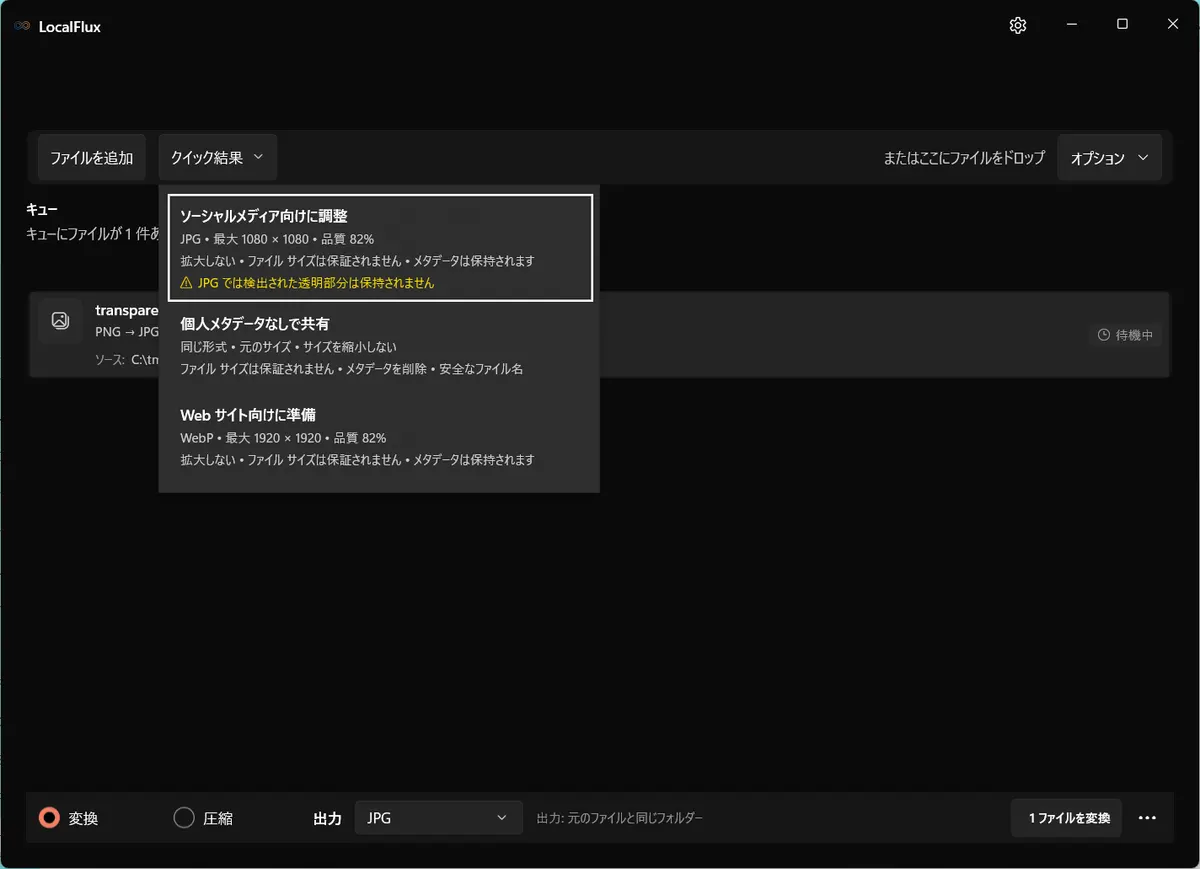Click the 1 ファイルを変換 button
Image resolution: width=1200 pixels, height=869 pixels.
1066,818
